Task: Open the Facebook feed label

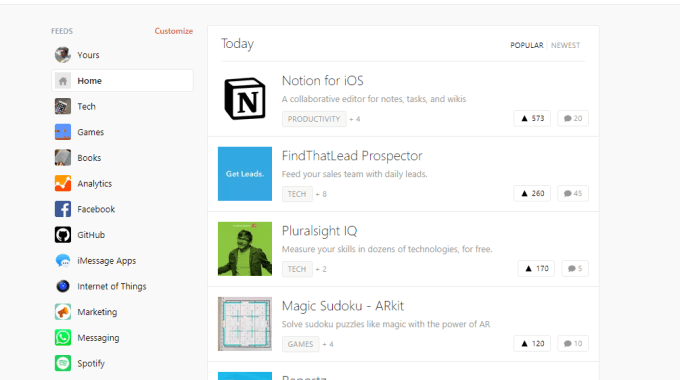Action: coord(96,209)
